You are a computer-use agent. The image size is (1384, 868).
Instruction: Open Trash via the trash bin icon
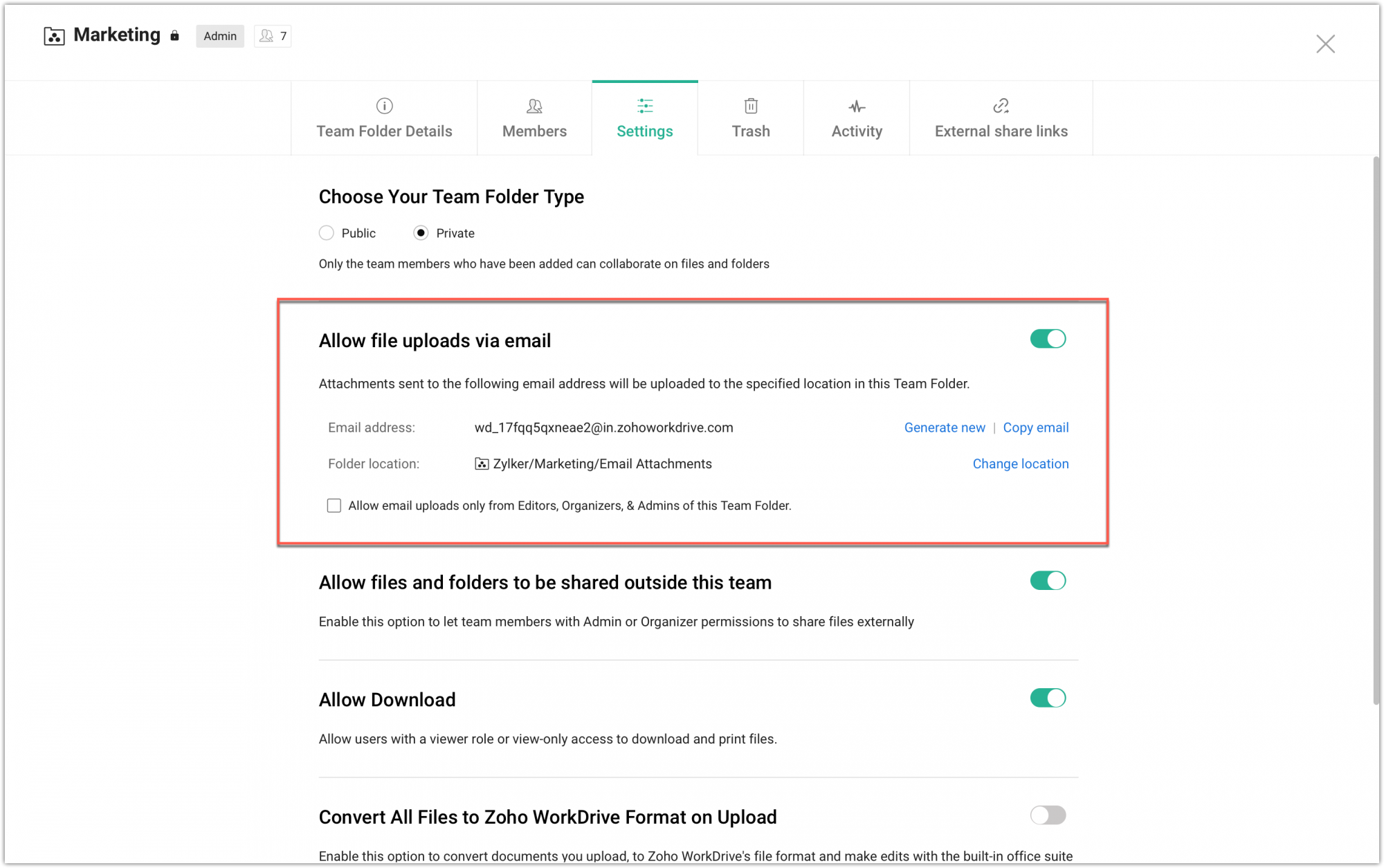750,106
